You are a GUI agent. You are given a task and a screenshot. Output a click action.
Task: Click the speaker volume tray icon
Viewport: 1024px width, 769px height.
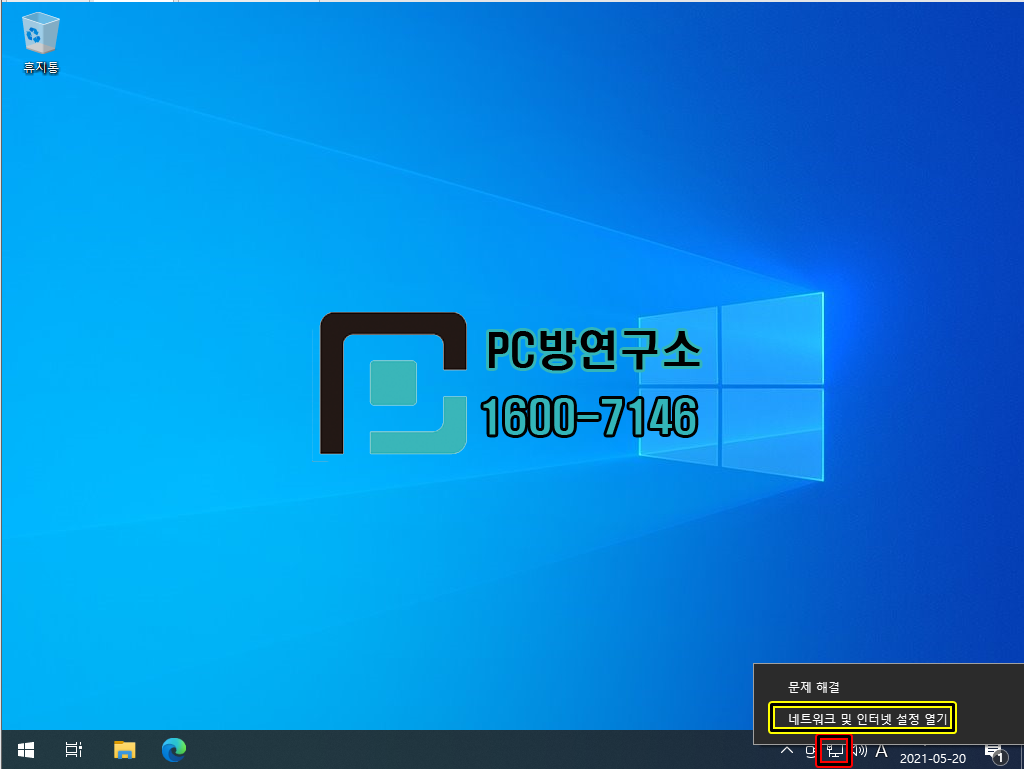pyautogui.click(x=859, y=751)
